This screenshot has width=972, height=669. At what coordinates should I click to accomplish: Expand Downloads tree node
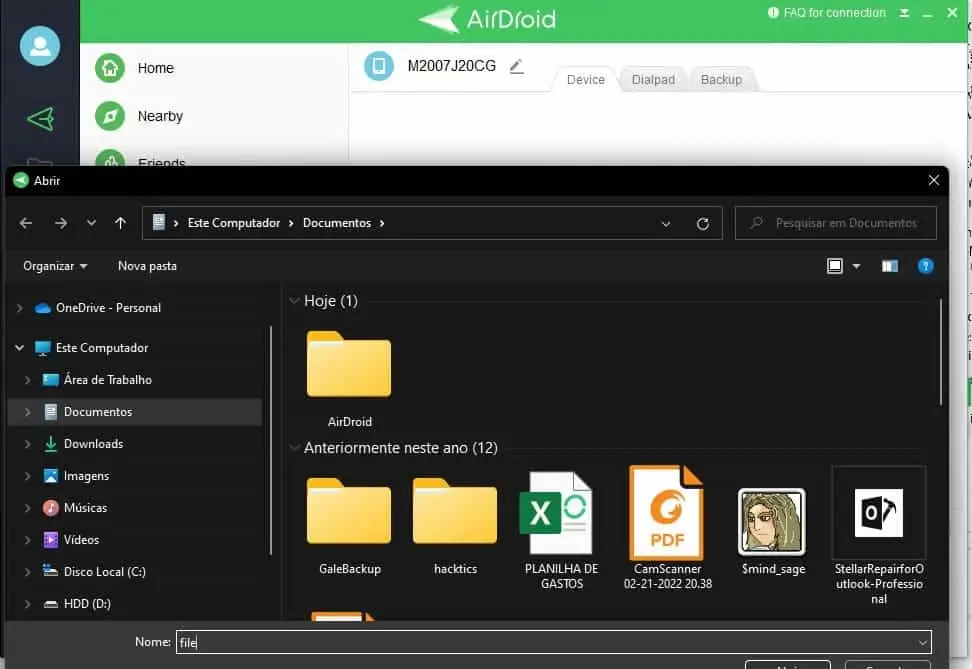tap(27, 444)
